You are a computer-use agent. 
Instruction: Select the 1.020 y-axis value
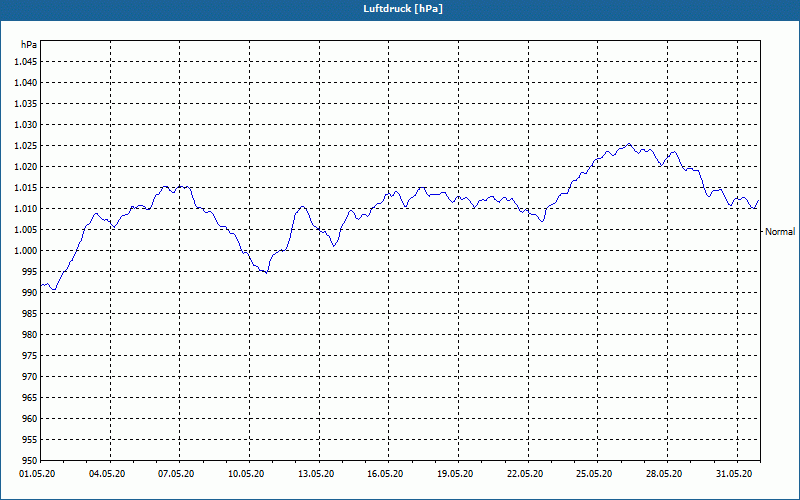tap(24, 167)
